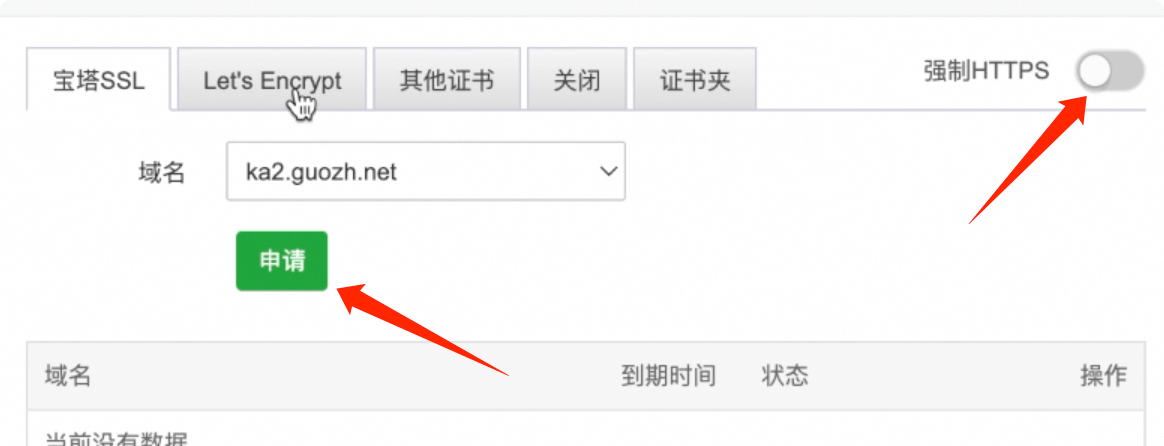Click the white knob of HTTPS switch
The height and width of the screenshot is (446, 1164).
[1094, 71]
